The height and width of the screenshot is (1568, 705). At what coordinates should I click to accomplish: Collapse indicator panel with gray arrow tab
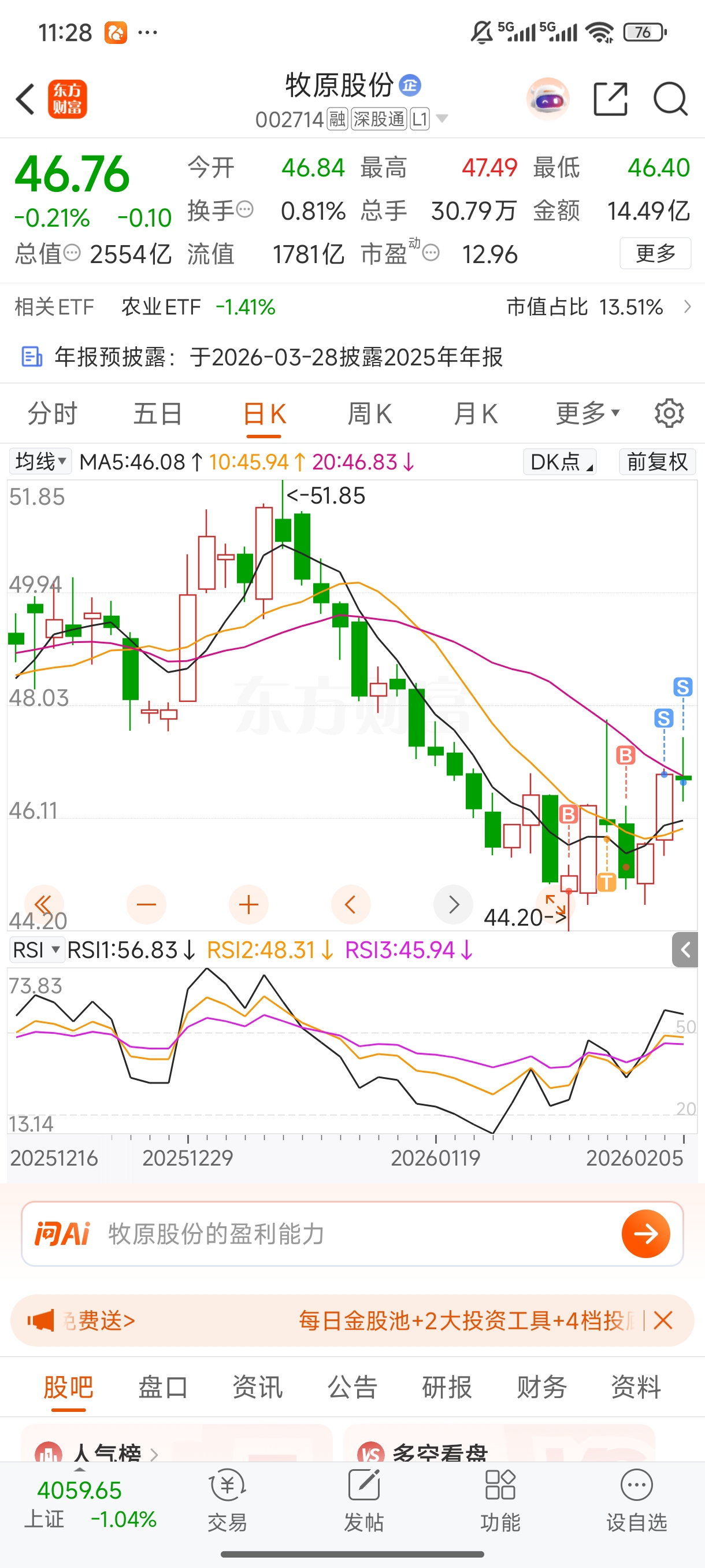(x=685, y=949)
